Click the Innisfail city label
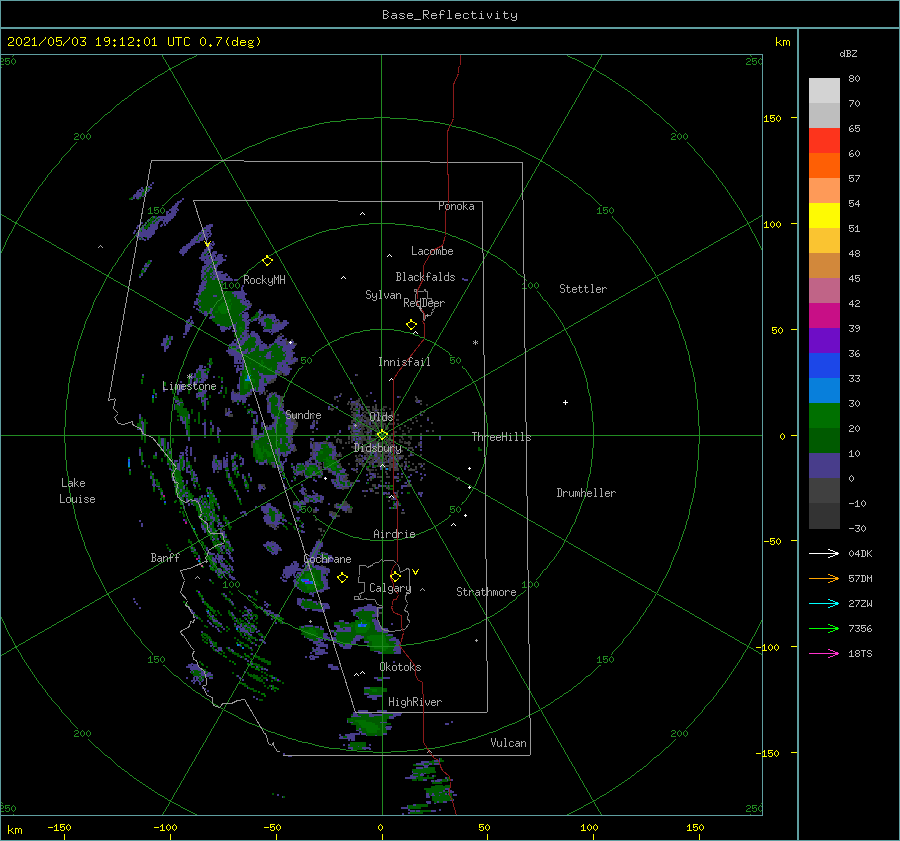Screen dimensions: 900x841 click(404, 362)
